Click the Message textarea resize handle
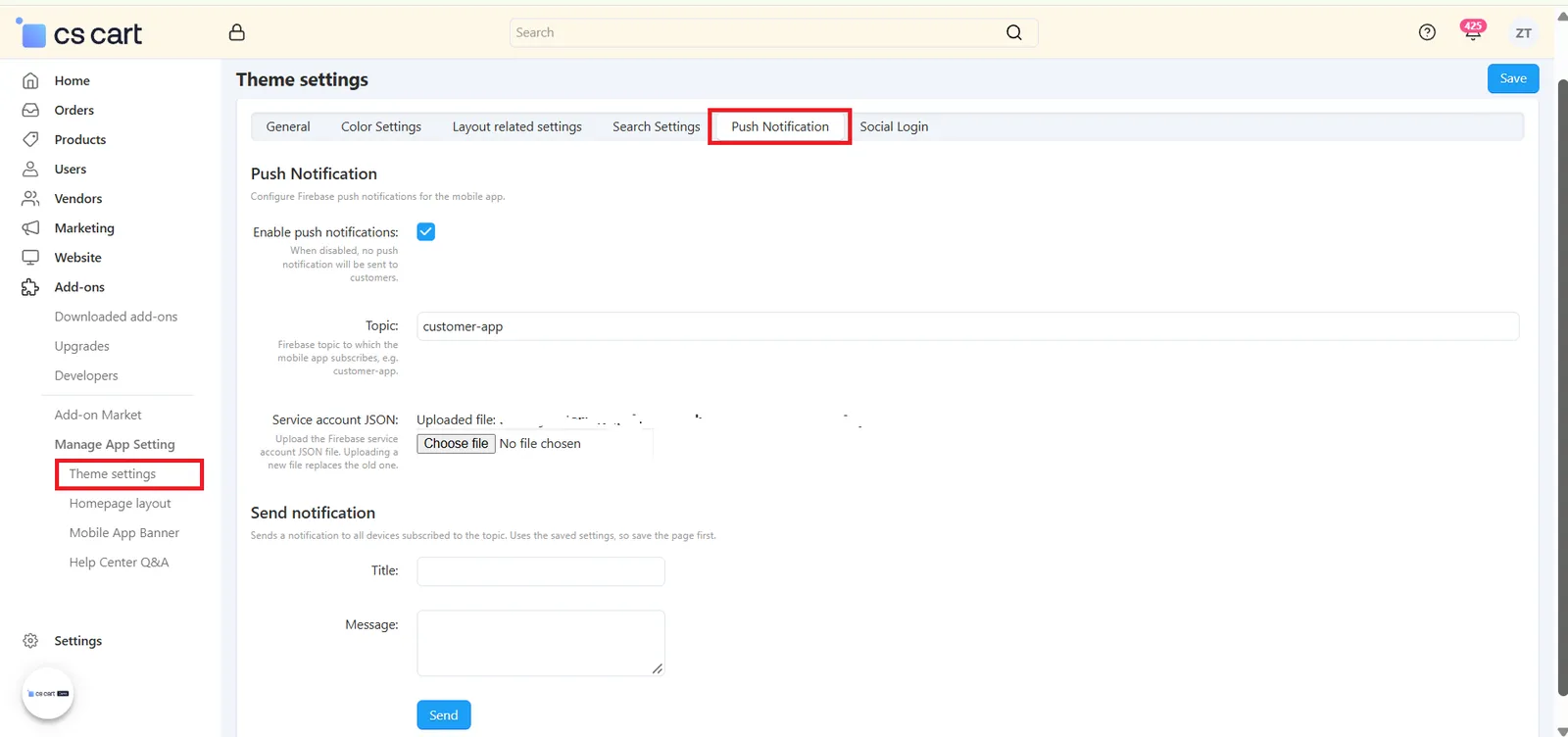Viewport: 1568px width, 737px height. point(658,669)
